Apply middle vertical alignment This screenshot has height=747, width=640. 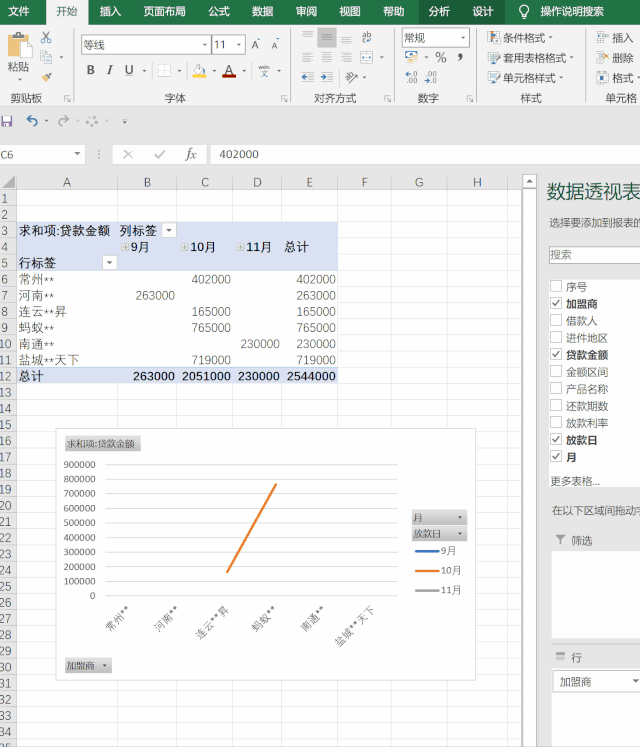(327, 37)
